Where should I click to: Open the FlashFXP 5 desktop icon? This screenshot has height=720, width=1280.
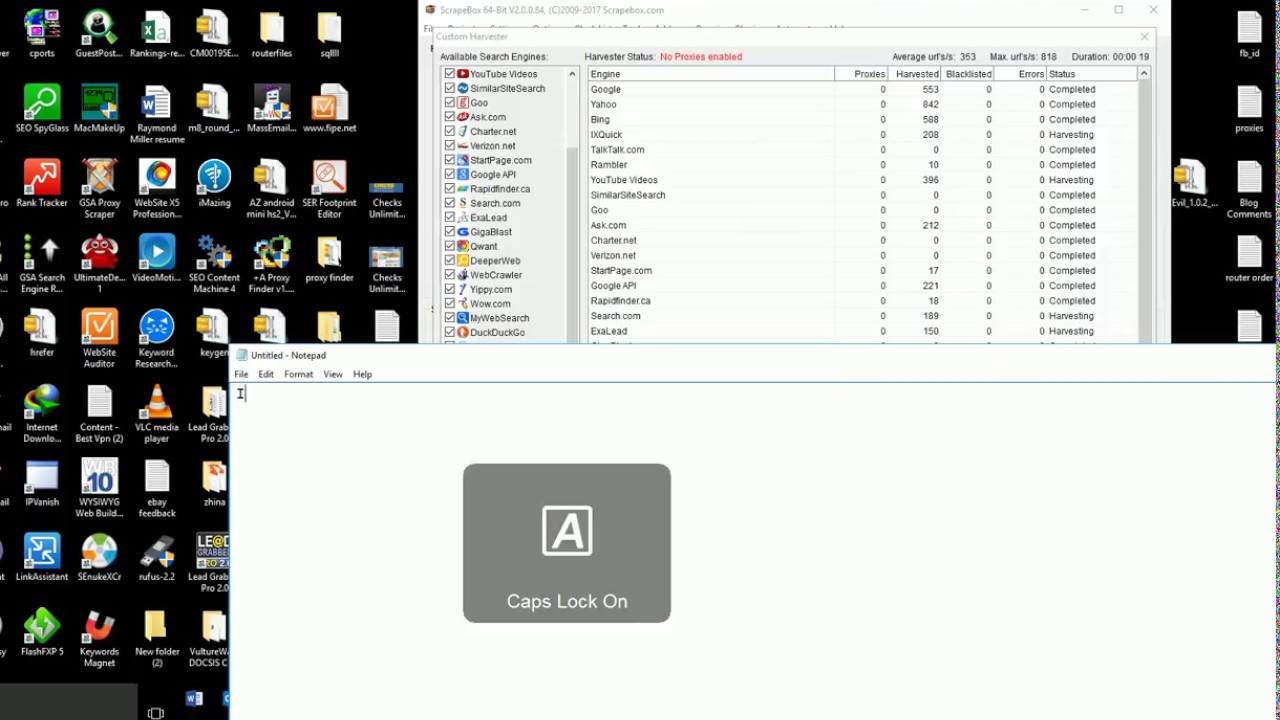pos(41,633)
